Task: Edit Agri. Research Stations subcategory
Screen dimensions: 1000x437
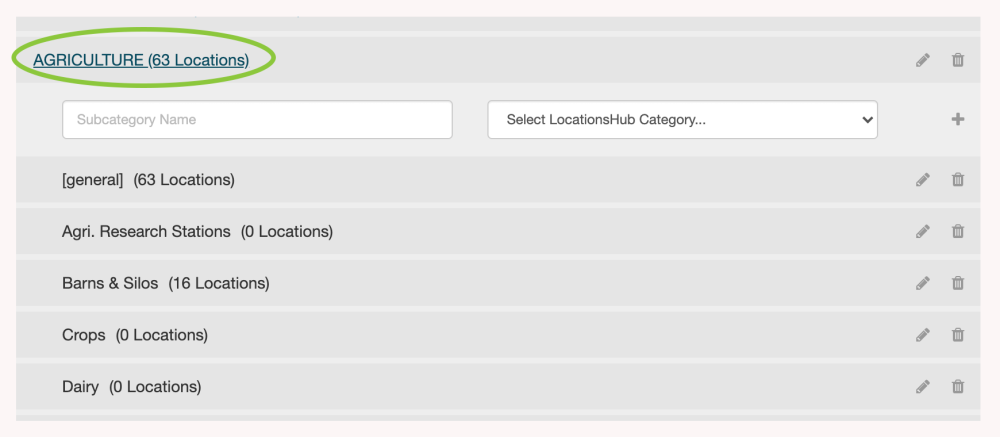Action: coord(922,232)
